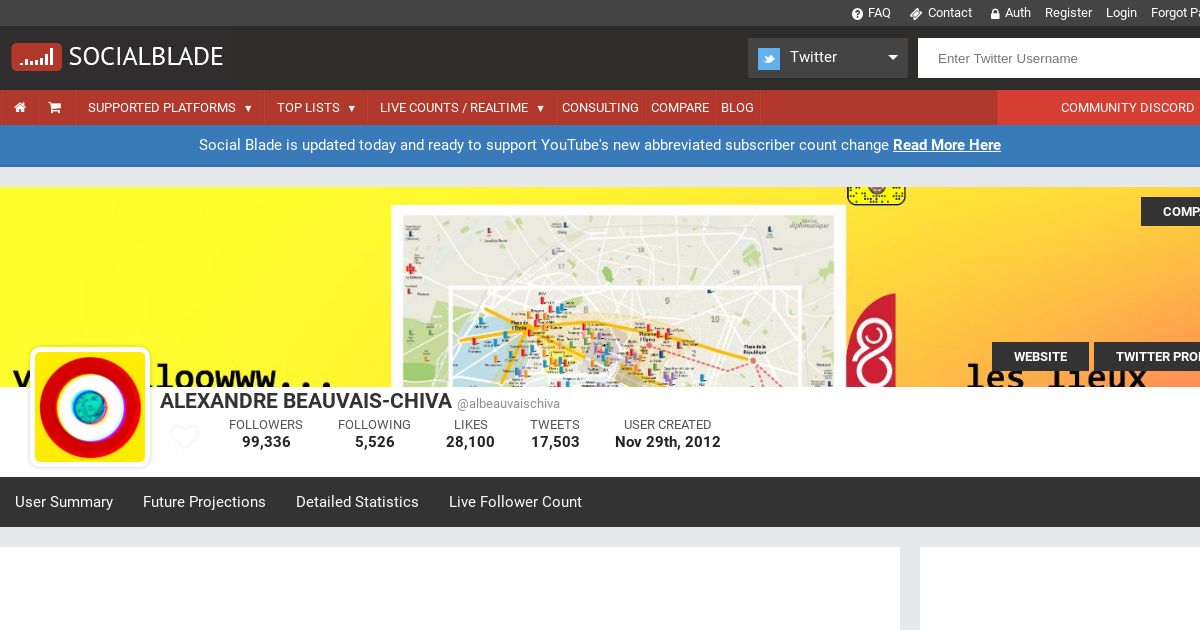This screenshot has height=630, width=1200.
Task: Click the Twitter bird icon in platform selector
Action: 769,58
